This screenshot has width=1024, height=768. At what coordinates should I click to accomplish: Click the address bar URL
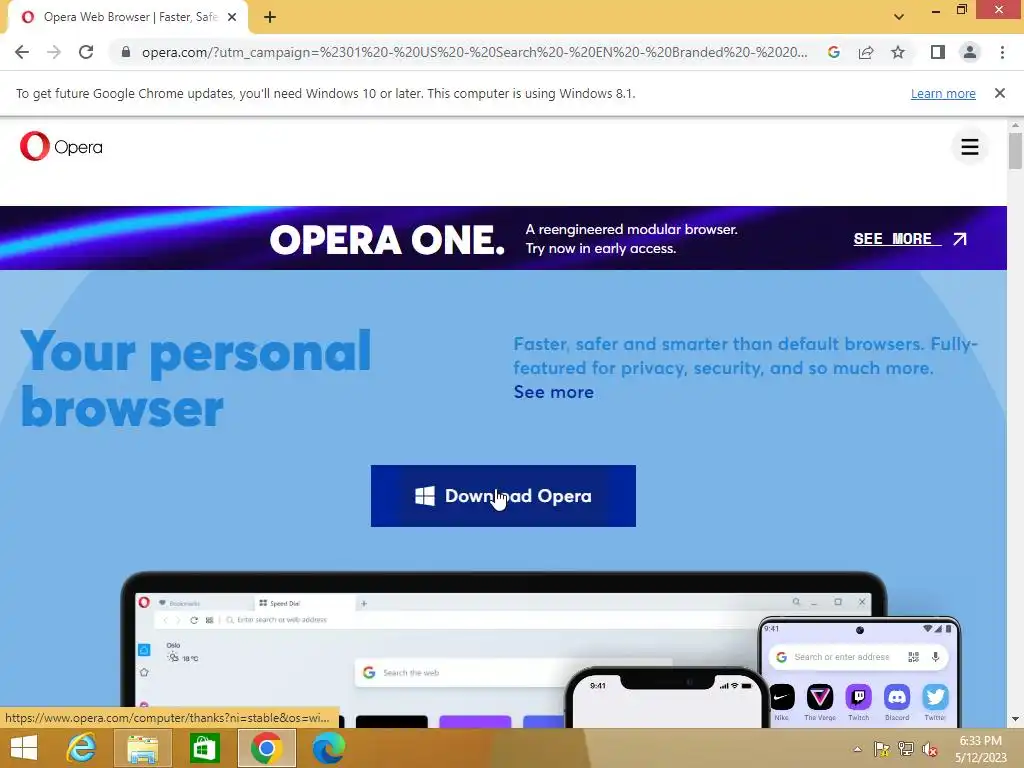(475, 52)
